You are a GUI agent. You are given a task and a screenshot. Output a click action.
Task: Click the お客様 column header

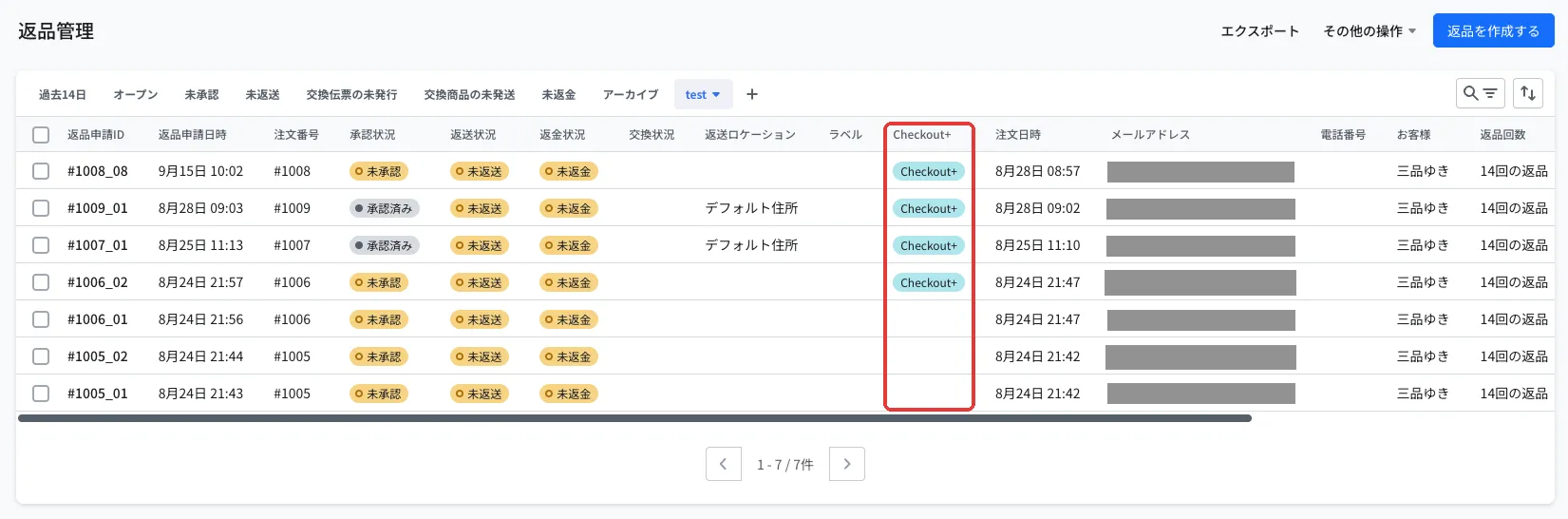coord(1413,135)
